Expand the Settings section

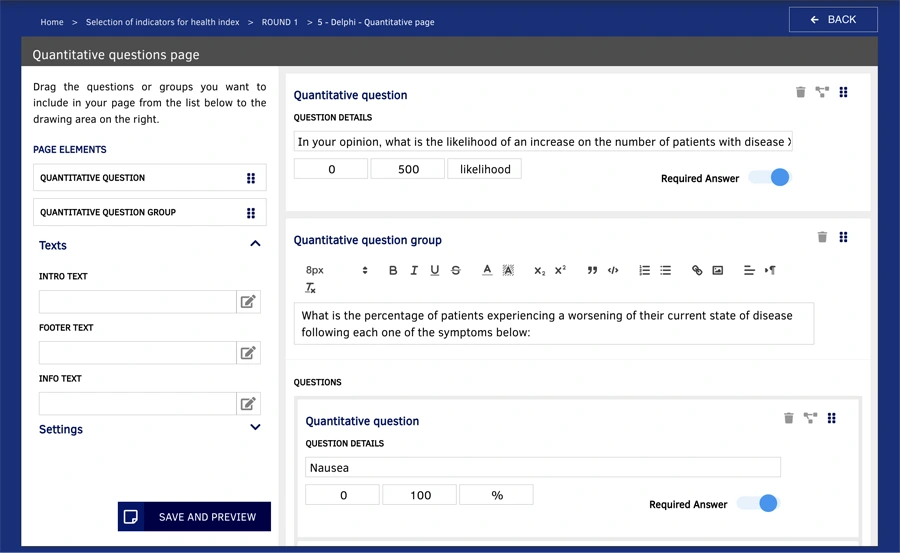tap(255, 427)
